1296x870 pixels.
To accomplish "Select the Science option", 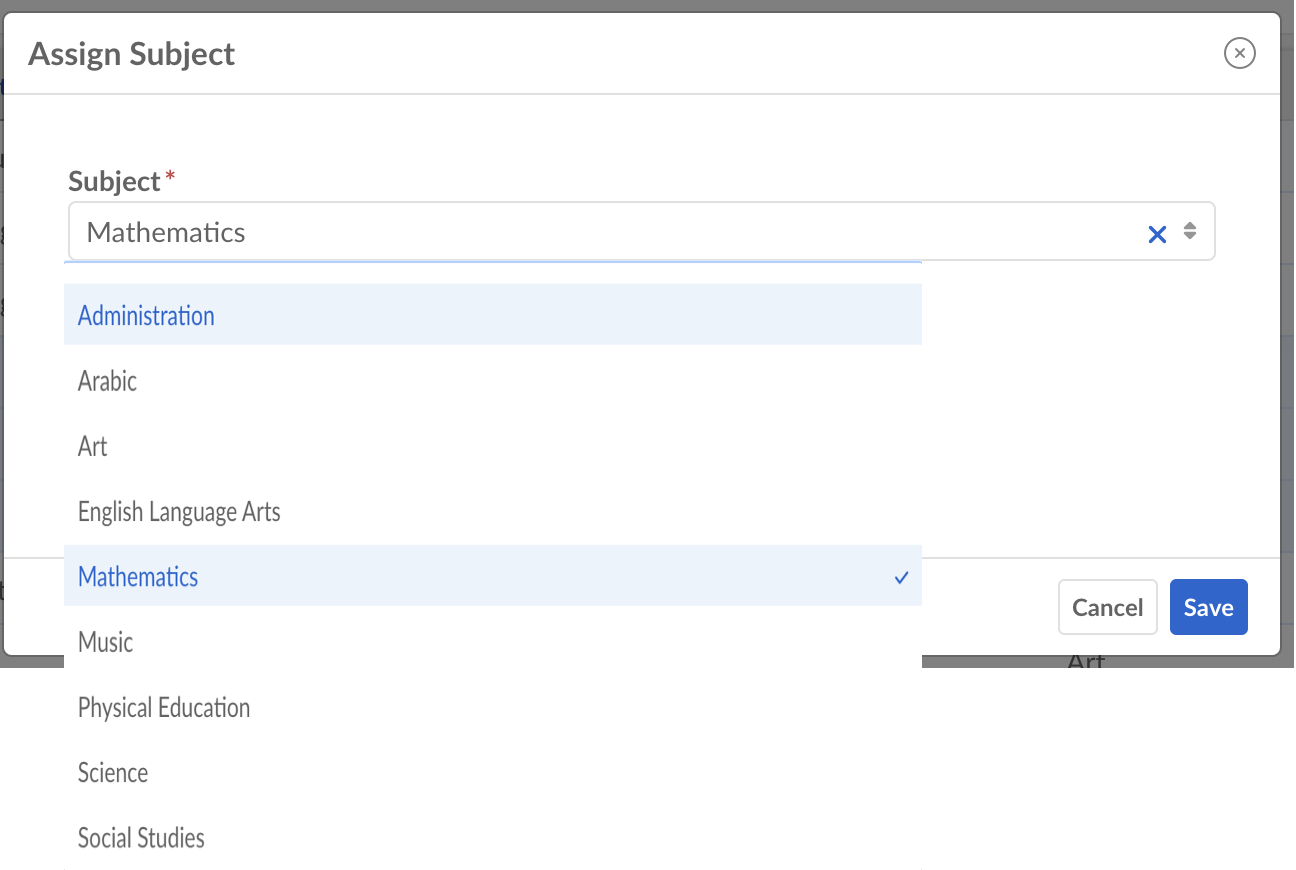I will pos(113,773).
